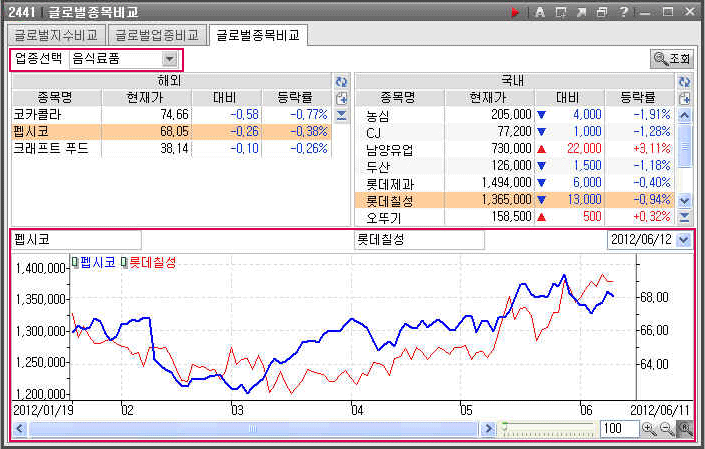Select the 오뚜기 row
Image resolution: width=705 pixels, height=449 pixels.
pyautogui.click(x=514, y=217)
